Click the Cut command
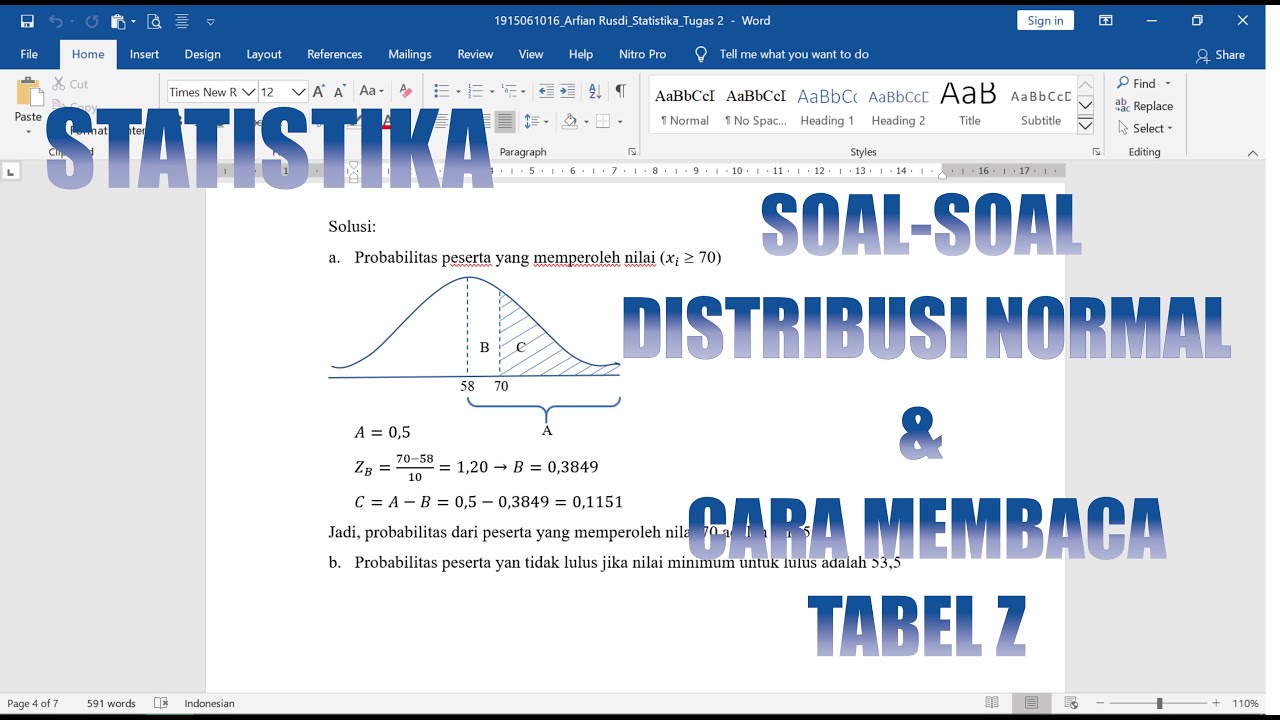This screenshot has width=1280, height=720. coord(71,84)
